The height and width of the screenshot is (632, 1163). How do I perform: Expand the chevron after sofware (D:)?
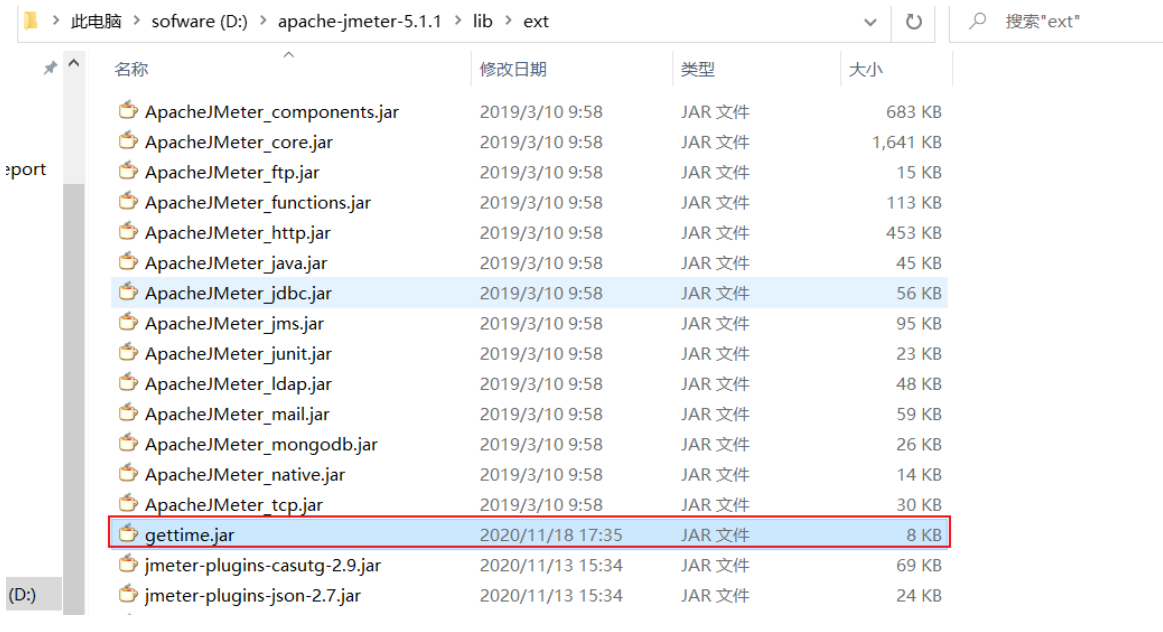(263, 21)
